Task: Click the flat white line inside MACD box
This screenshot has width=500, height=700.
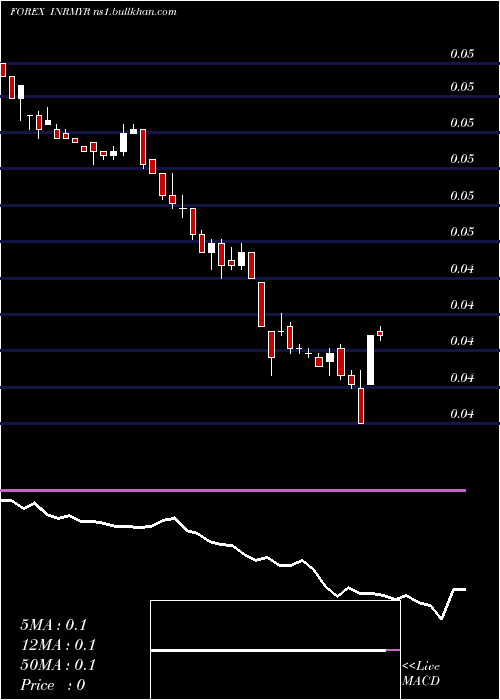Action: pyautogui.click(x=268, y=650)
